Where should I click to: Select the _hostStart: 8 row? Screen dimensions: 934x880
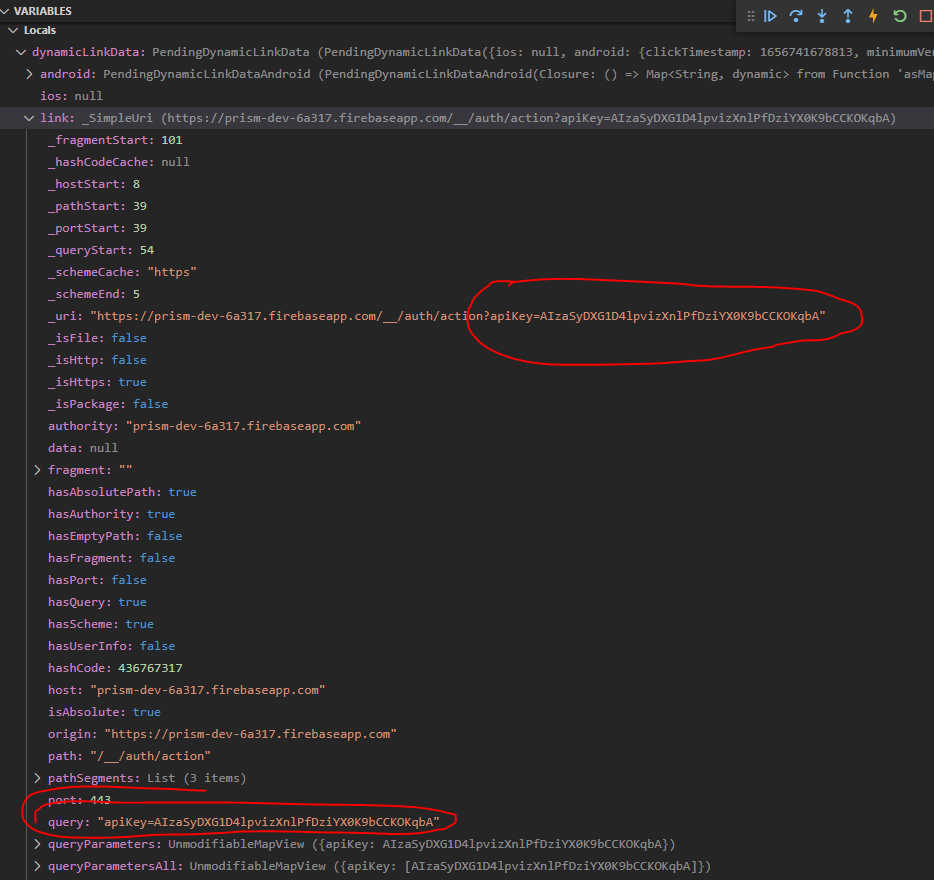pyautogui.click(x=467, y=184)
